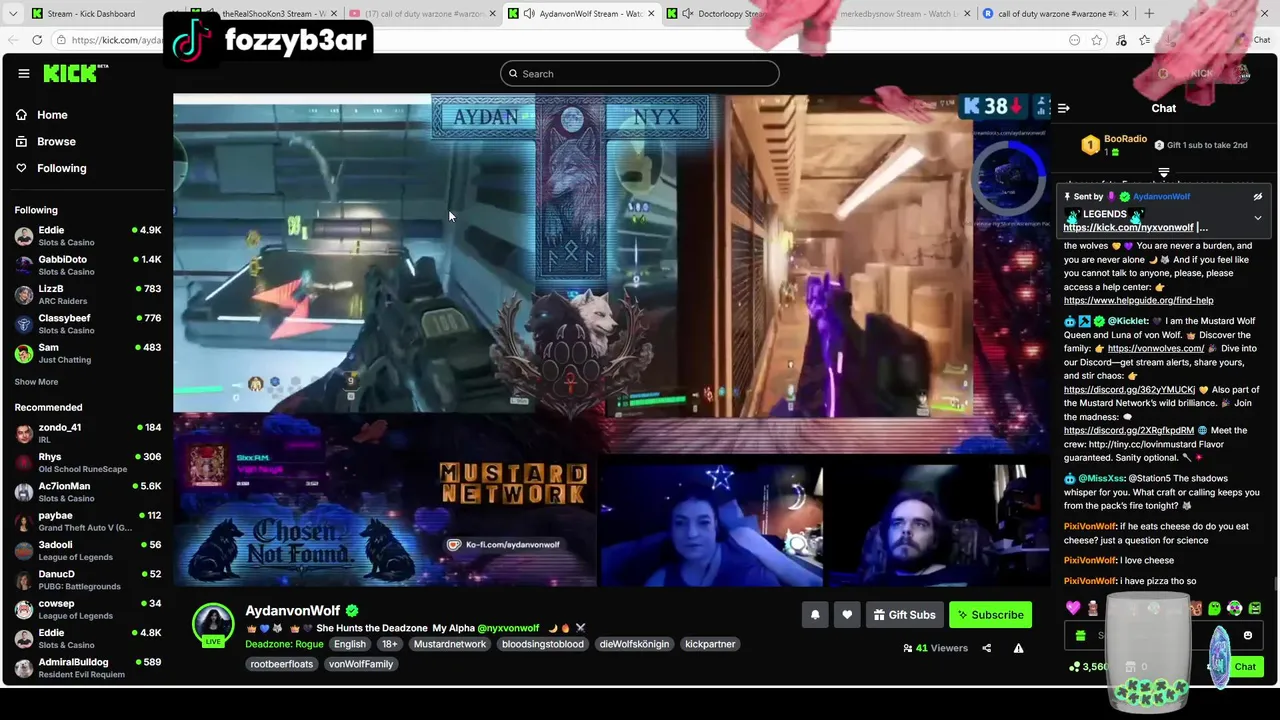This screenshot has height=720, width=1280.
Task: Open GabbiDoto channel in Following
Action: tap(87, 265)
